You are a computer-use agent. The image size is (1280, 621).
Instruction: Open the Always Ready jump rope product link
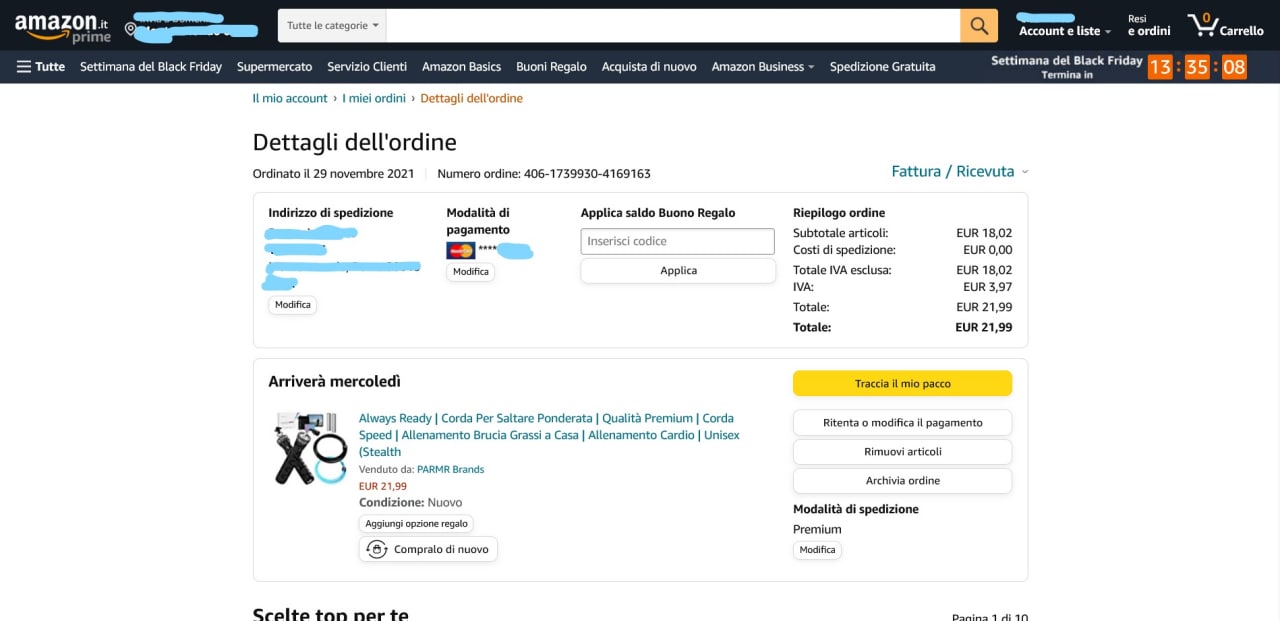click(549, 435)
